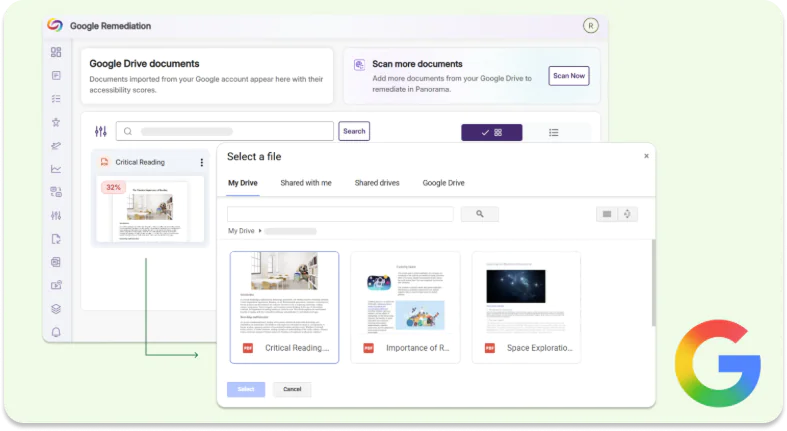The height and width of the screenshot is (431, 787).
Task: Switch file picker to list view icon
Action: [x=606, y=214]
